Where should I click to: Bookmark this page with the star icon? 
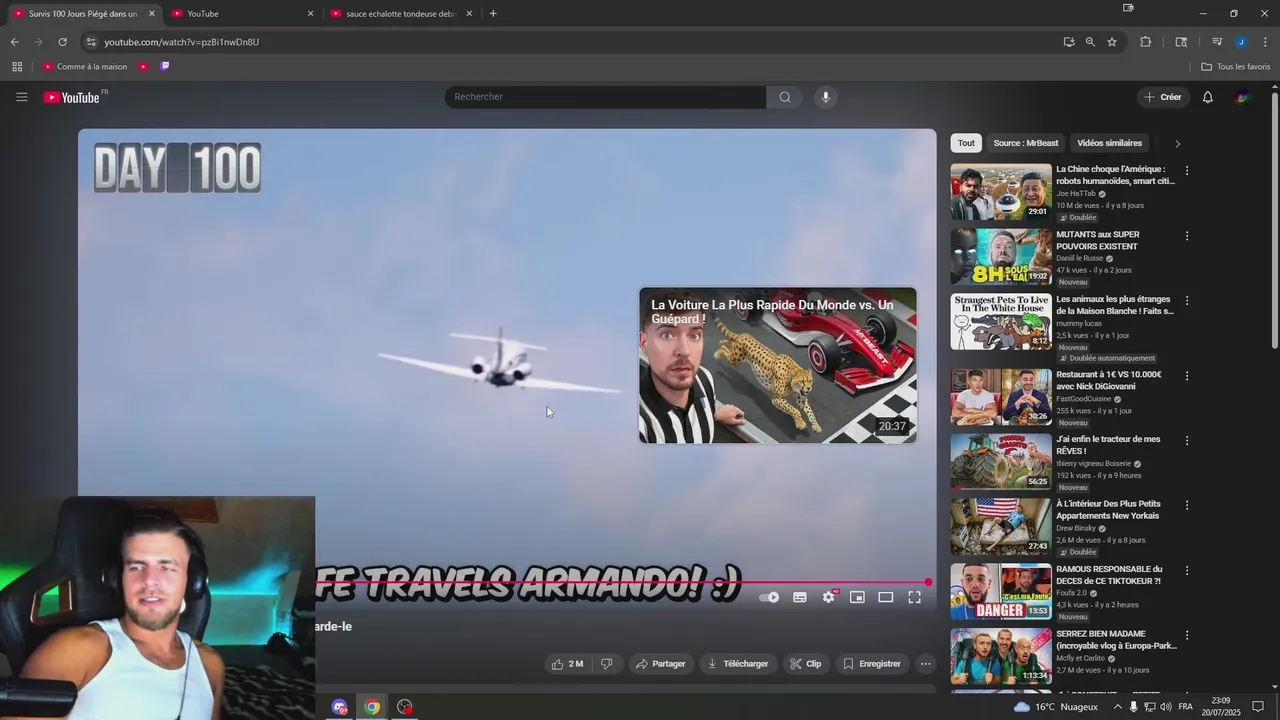point(1112,42)
